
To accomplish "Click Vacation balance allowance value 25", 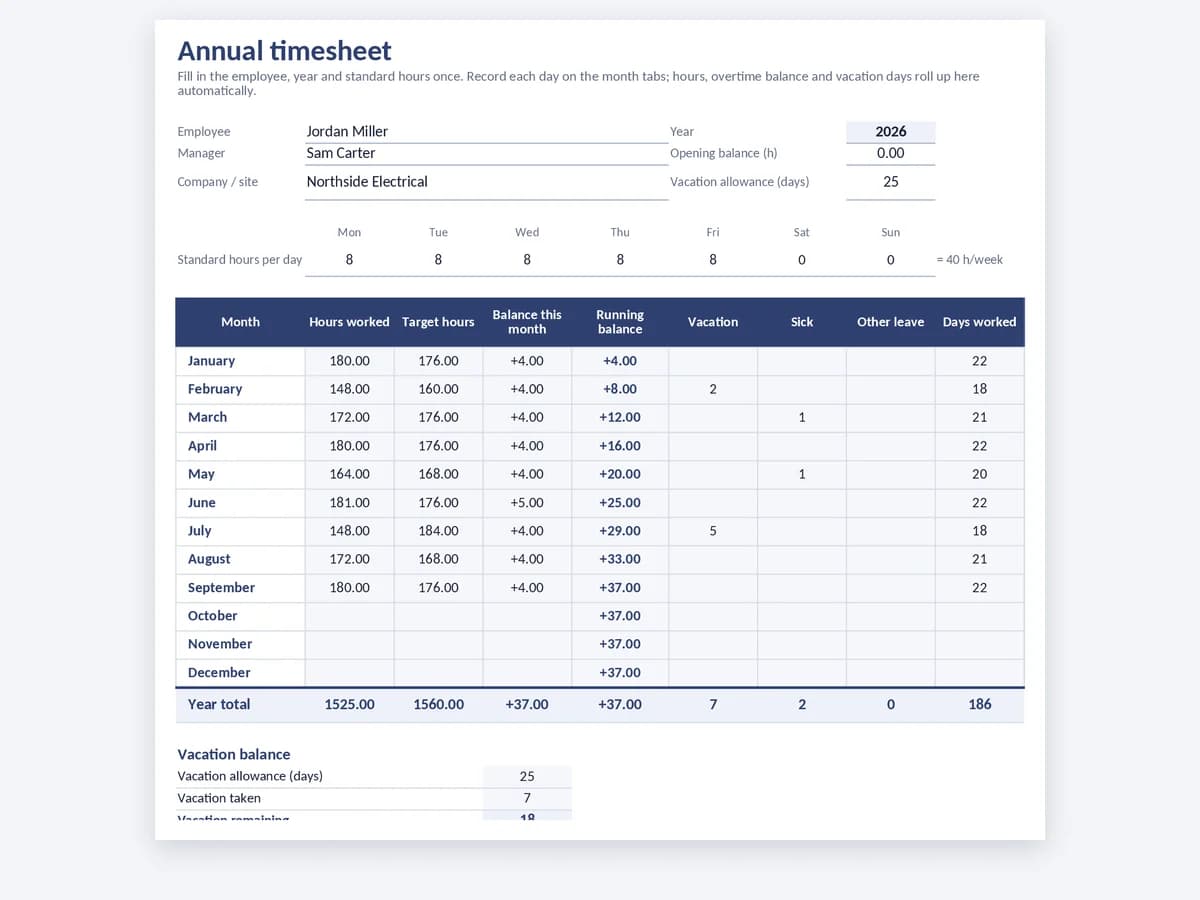I will (527, 776).
